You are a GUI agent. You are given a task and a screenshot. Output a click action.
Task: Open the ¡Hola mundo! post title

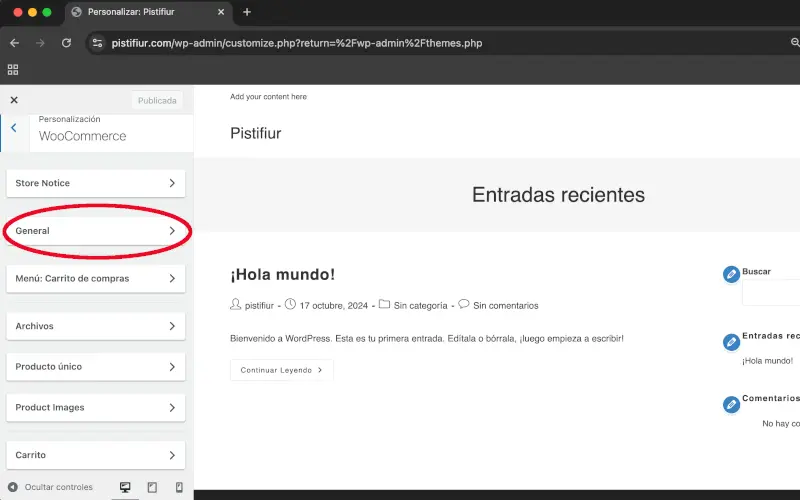[x=283, y=274]
